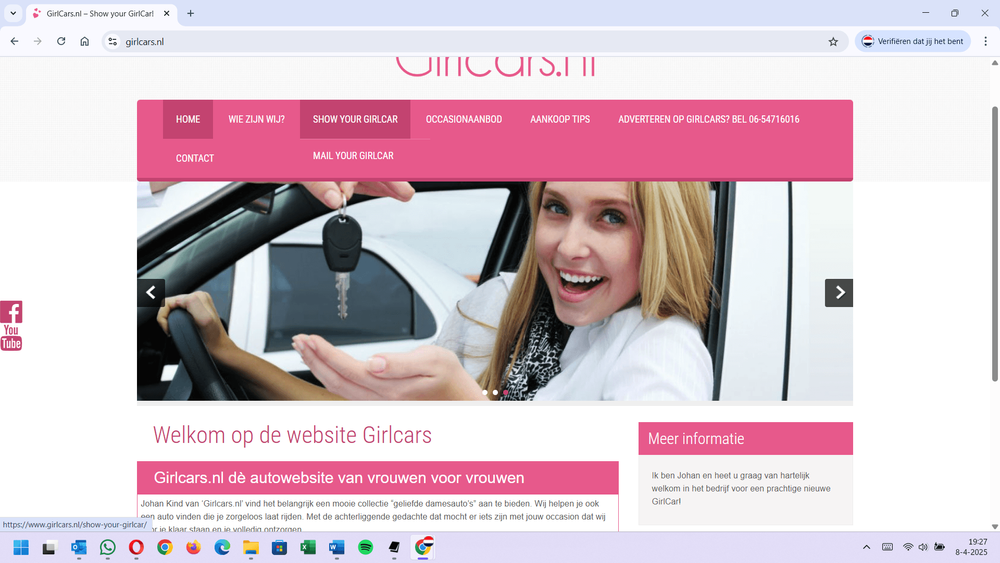Launch Outlook from the taskbar
This screenshot has height=563, width=1000.
[x=78, y=547]
